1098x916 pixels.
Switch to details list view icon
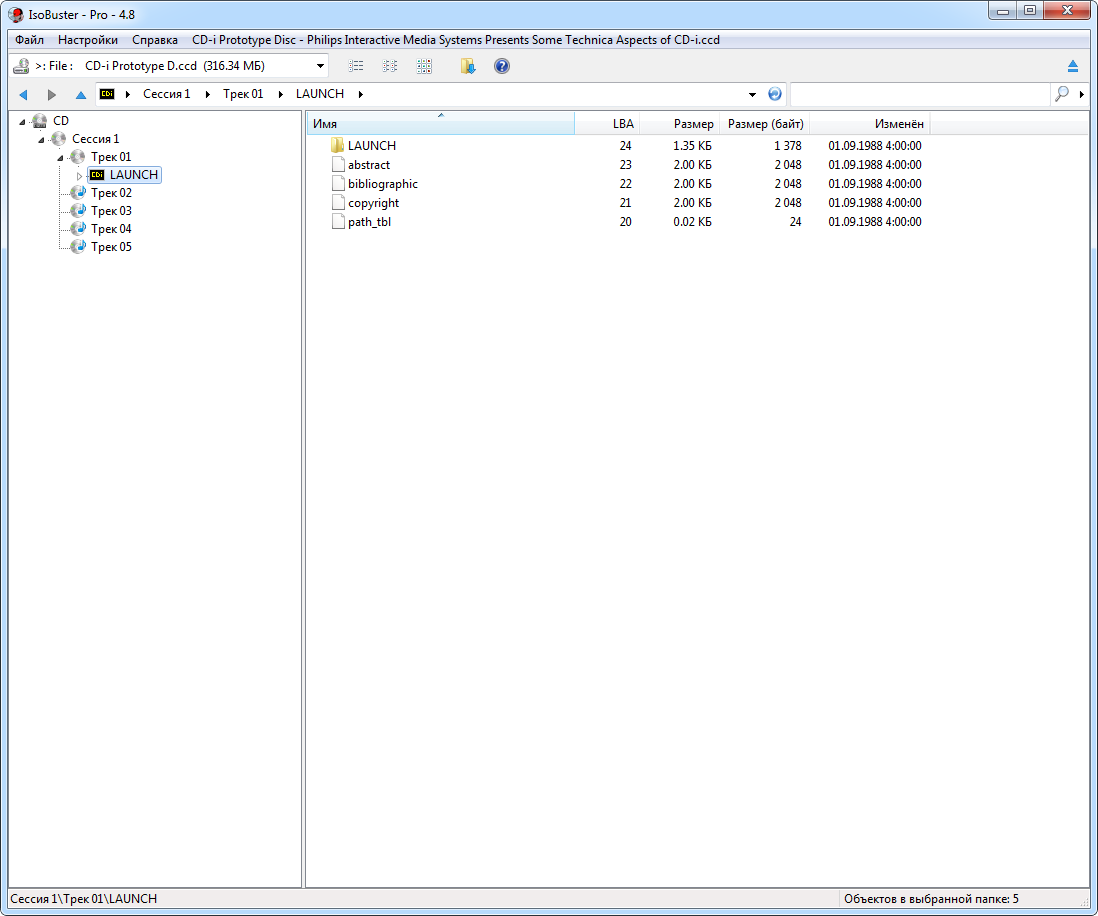[356, 66]
